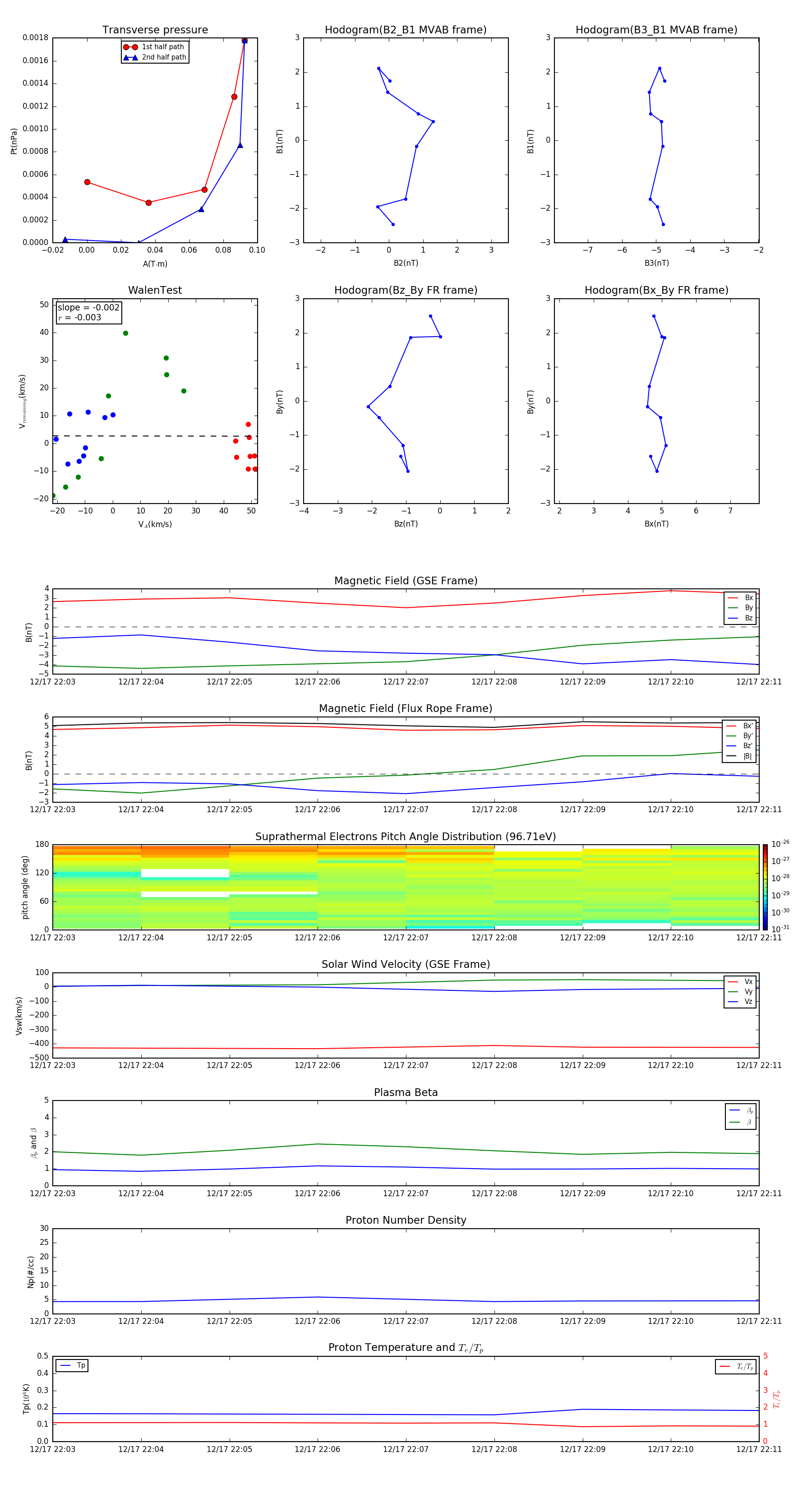812x1489 pixels.
Task: Click the "V_A(km/s)" axis label under WalenTest
Action: point(155,524)
